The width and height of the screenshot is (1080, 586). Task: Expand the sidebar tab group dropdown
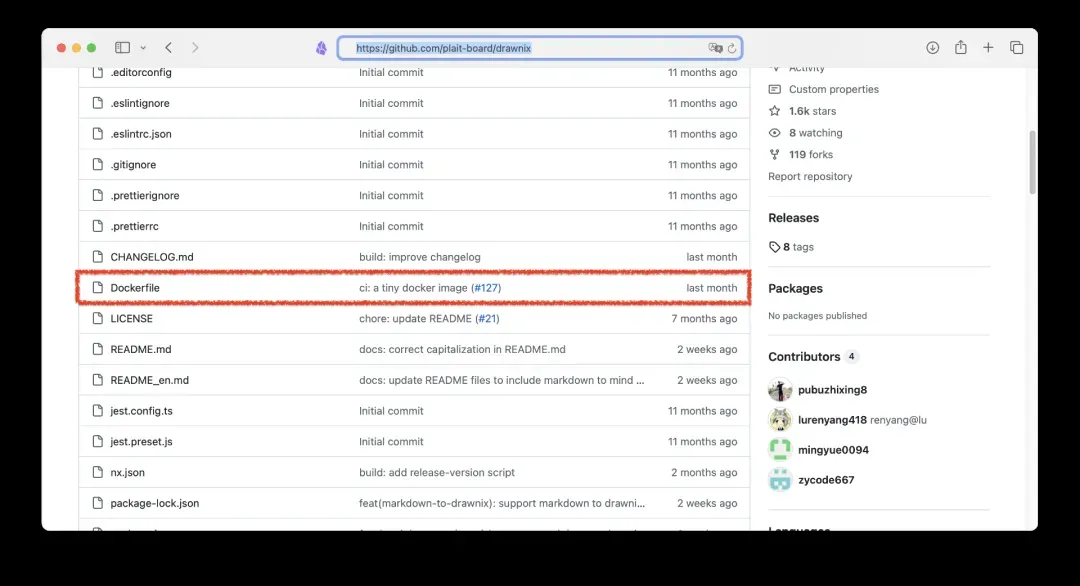tap(143, 48)
